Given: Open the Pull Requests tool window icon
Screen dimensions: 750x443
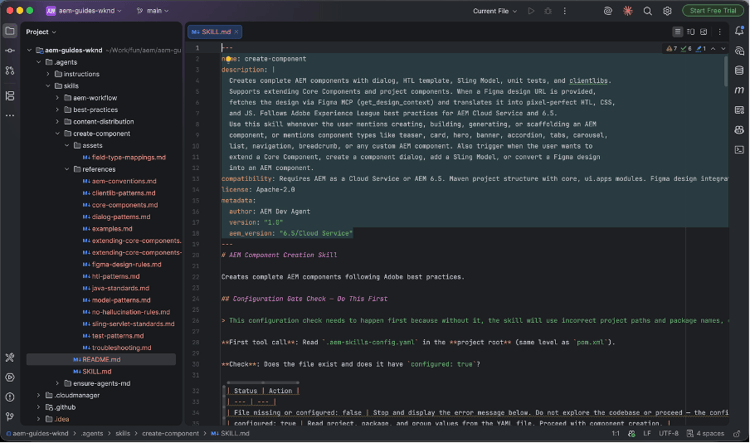Looking at the screenshot, I should coord(10,71).
